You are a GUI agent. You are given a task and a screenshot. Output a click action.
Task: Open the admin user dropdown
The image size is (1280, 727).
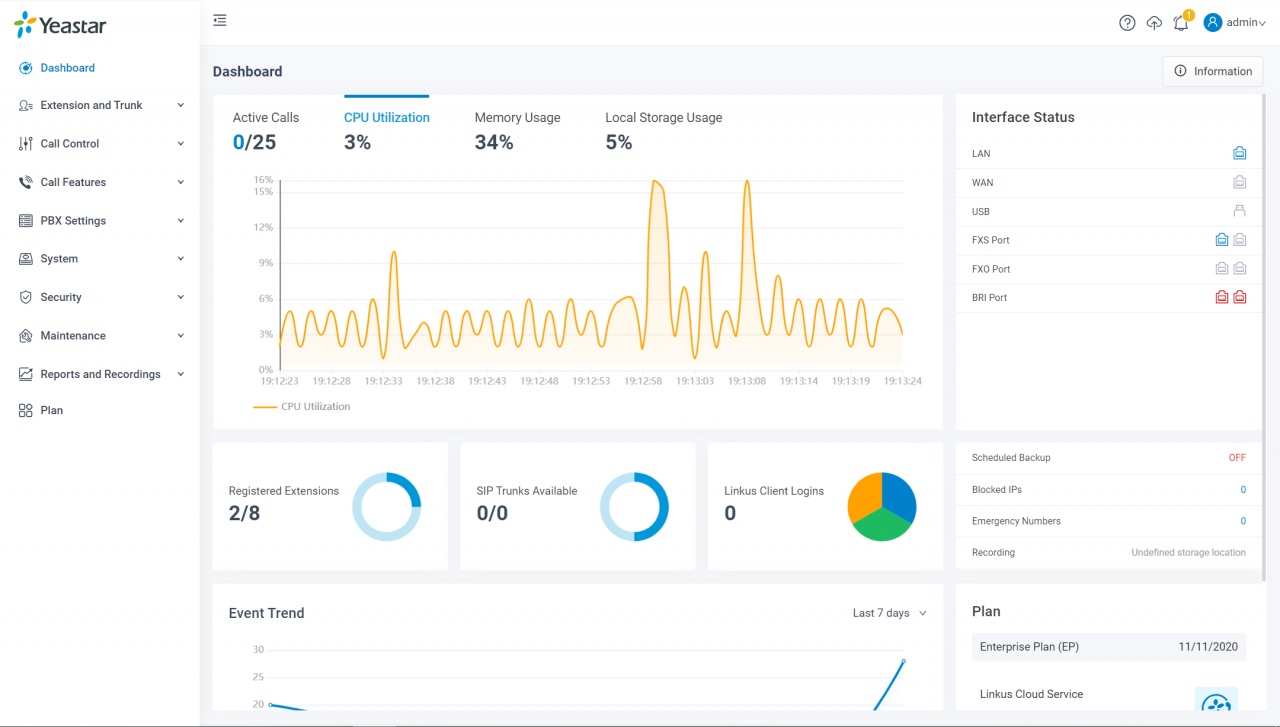(x=1235, y=23)
